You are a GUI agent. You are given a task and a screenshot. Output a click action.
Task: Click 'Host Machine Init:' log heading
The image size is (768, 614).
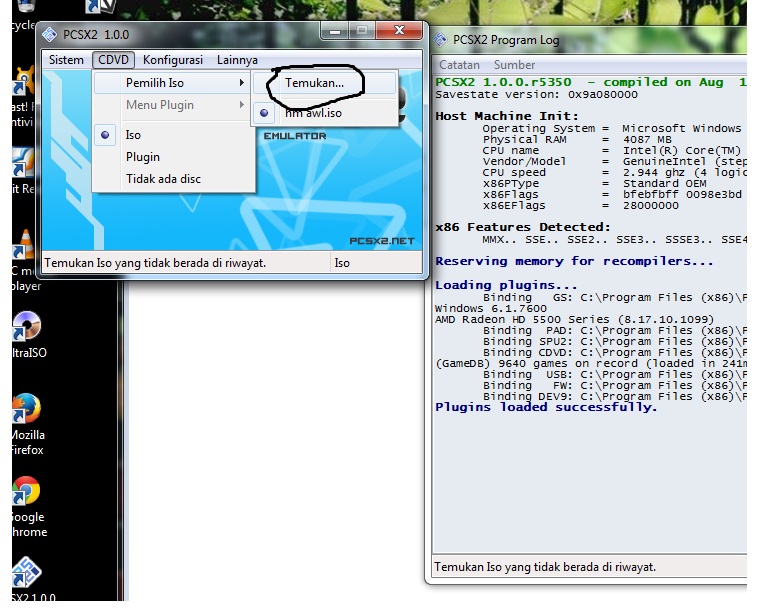tap(507, 117)
